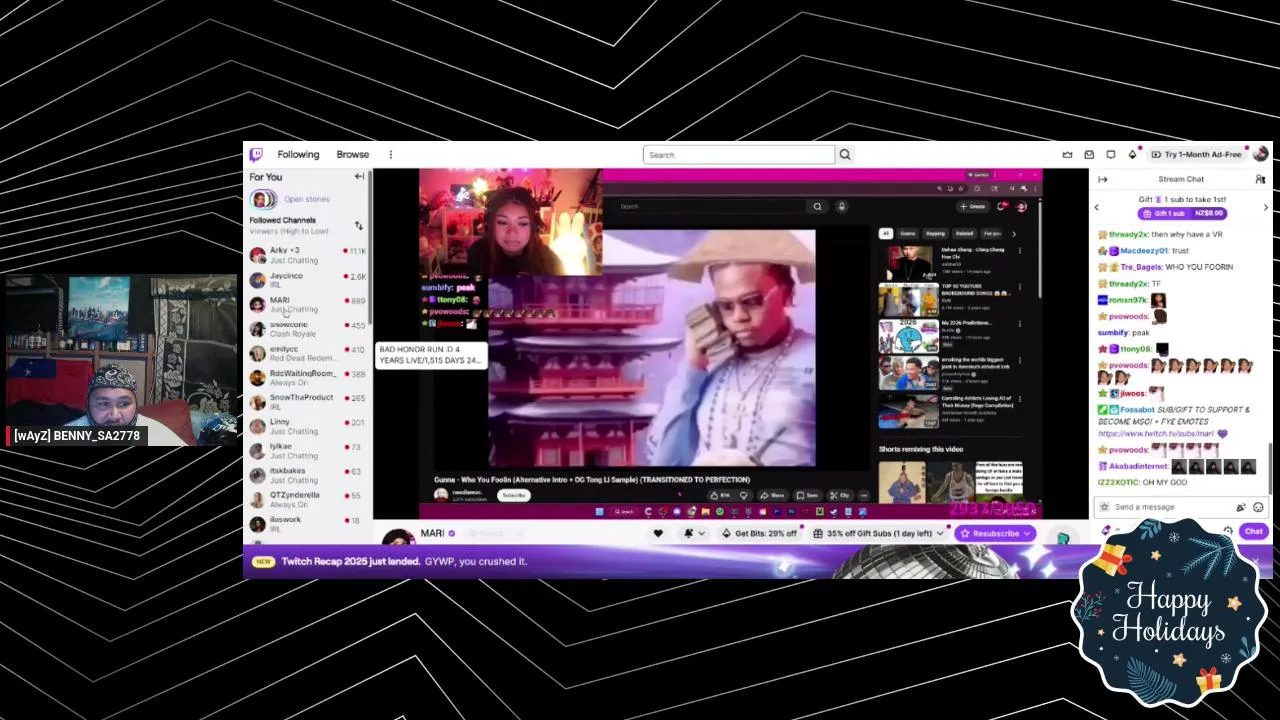Click the Clip button in streamed YouTube

tap(840, 495)
